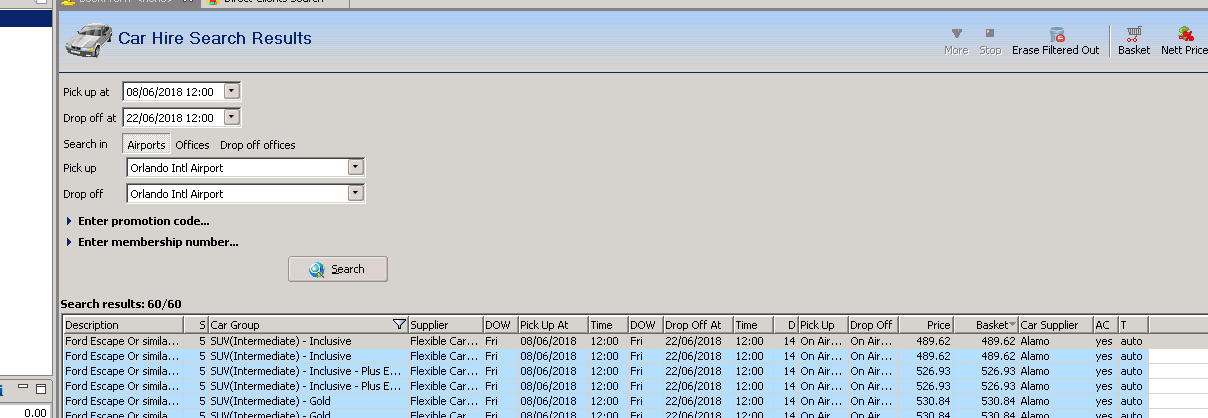1208x418 pixels.
Task: Sort by Price column header
Action: pos(926,325)
